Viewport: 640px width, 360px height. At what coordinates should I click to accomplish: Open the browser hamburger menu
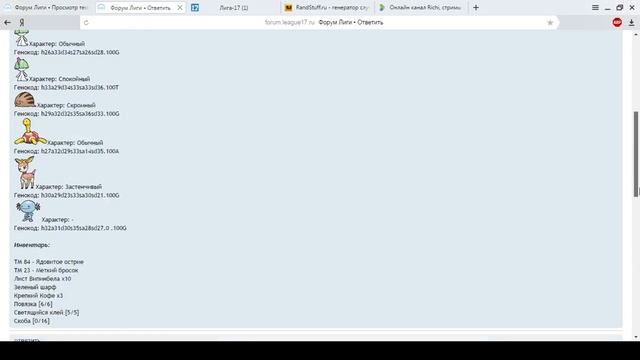pos(596,8)
